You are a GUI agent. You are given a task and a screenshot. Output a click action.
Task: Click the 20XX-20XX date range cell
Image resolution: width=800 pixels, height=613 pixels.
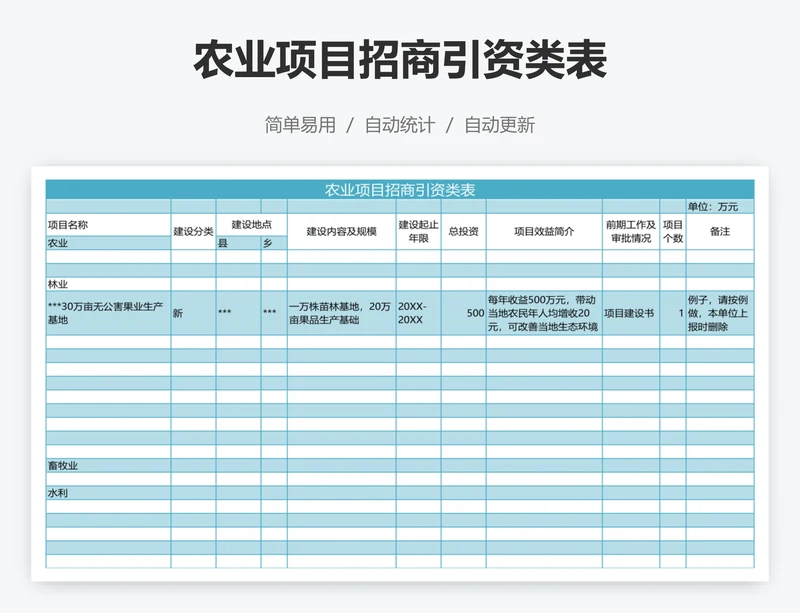pos(418,313)
